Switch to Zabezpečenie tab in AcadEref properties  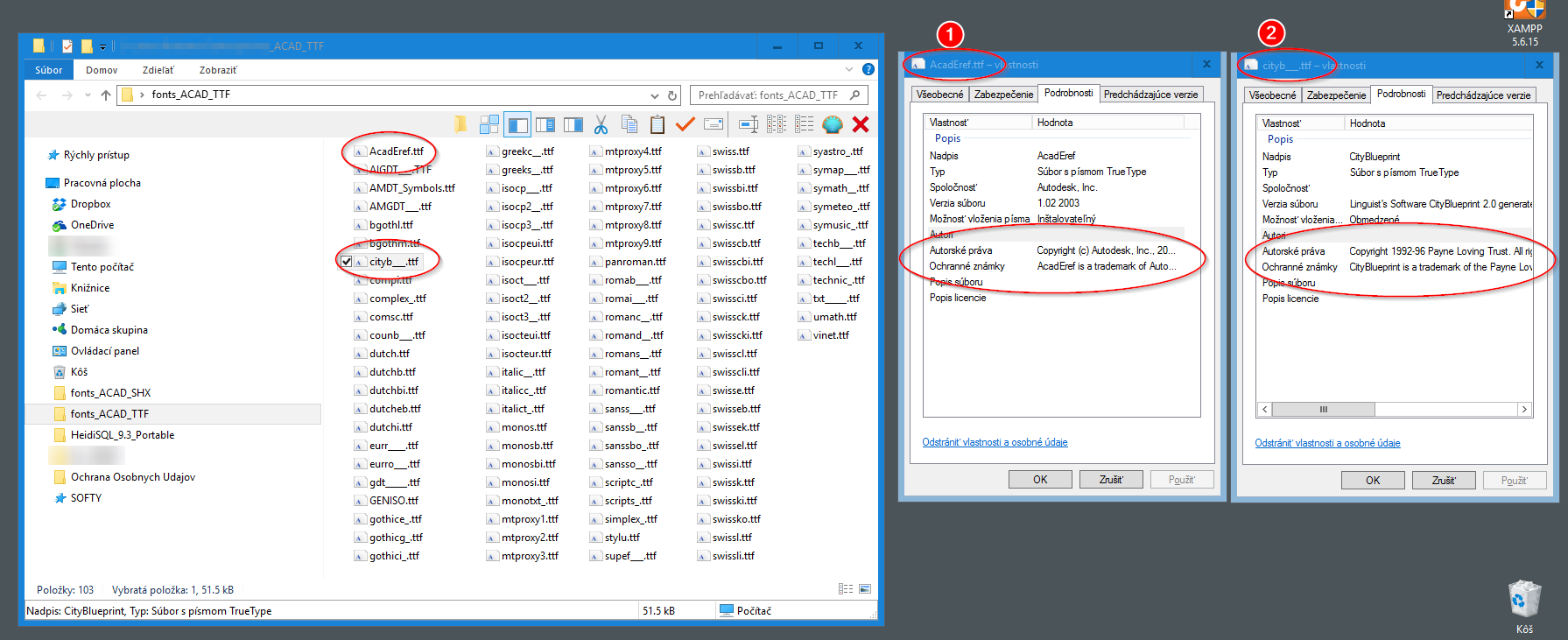click(x=1003, y=95)
